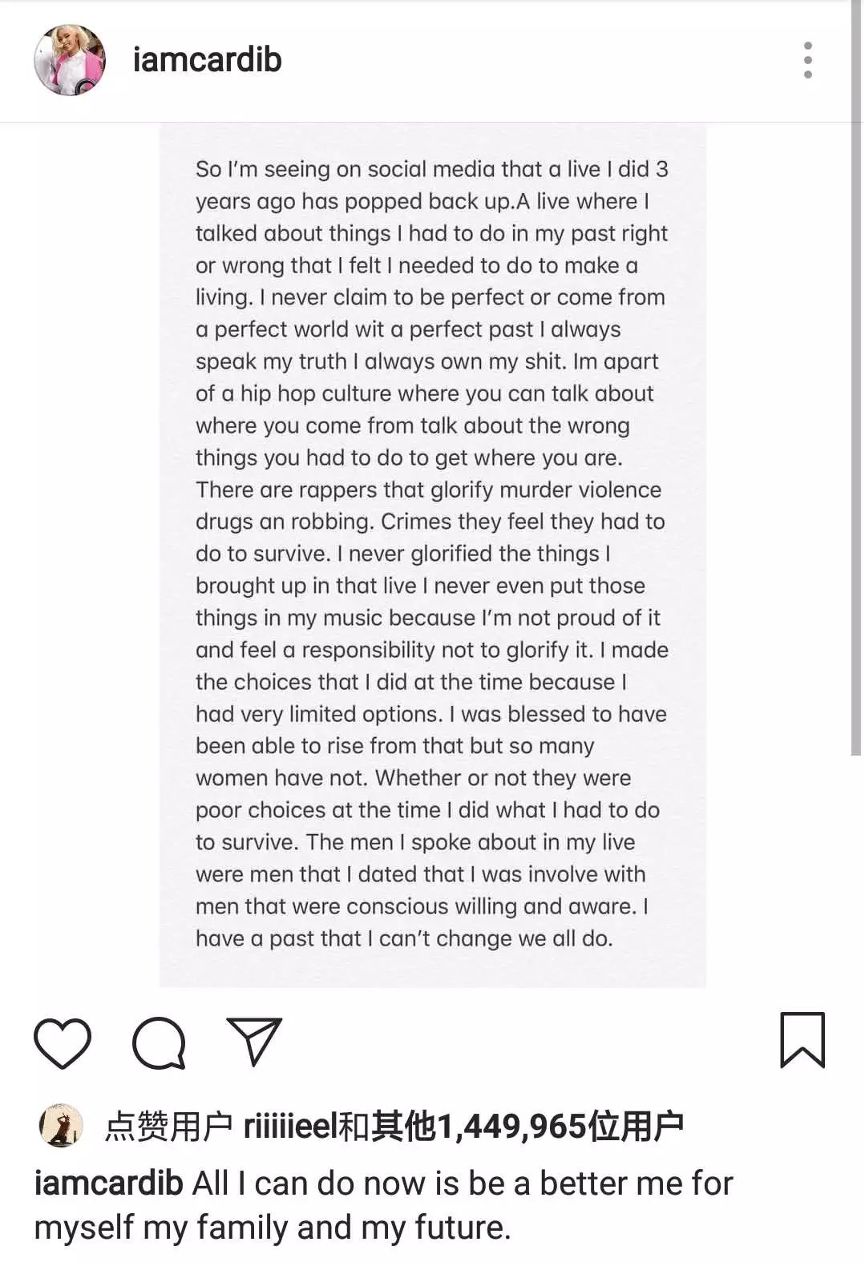Save the post with the bookmark icon

click(802, 1040)
